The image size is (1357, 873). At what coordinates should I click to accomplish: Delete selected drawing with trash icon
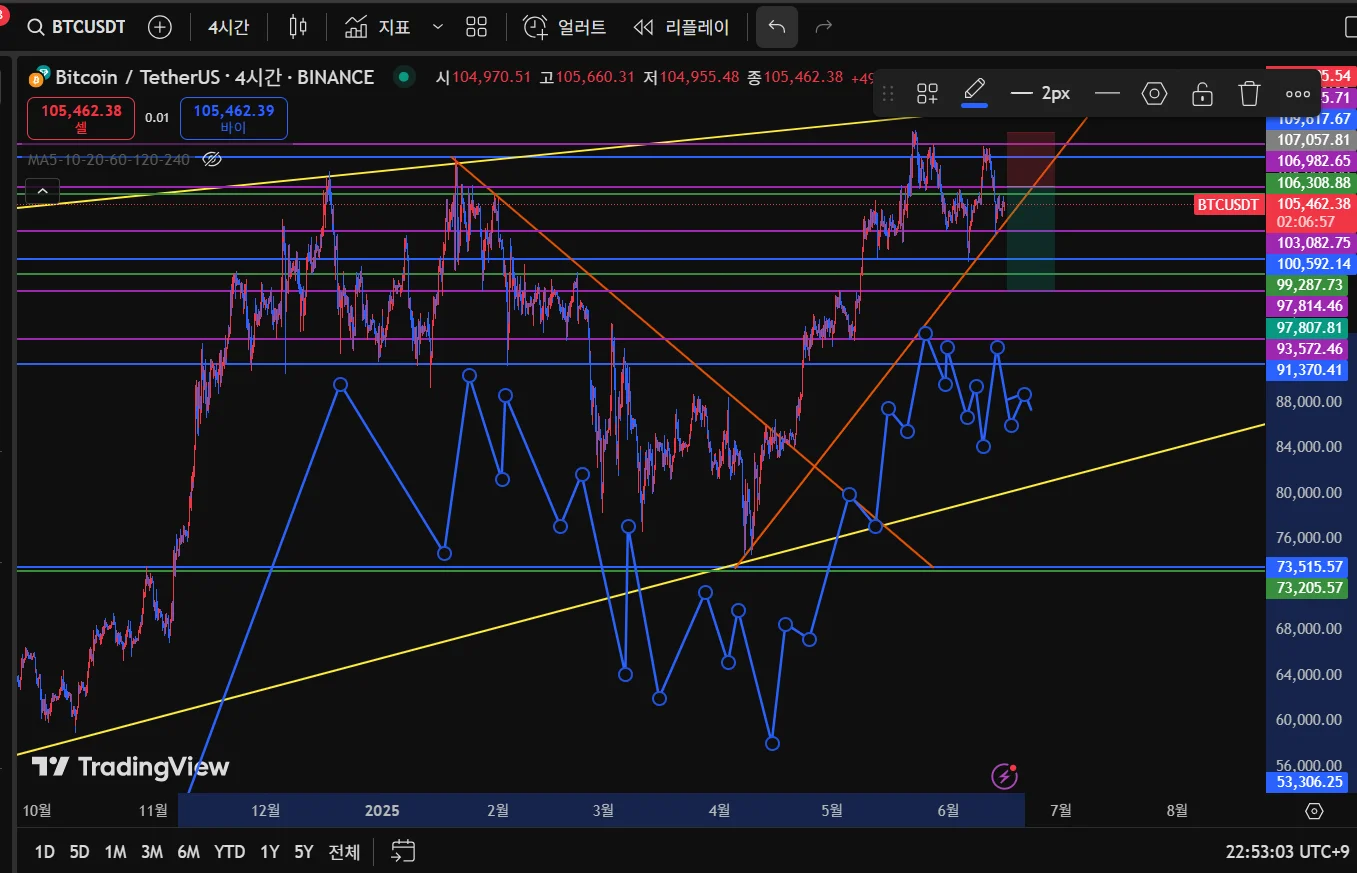coord(1249,94)
